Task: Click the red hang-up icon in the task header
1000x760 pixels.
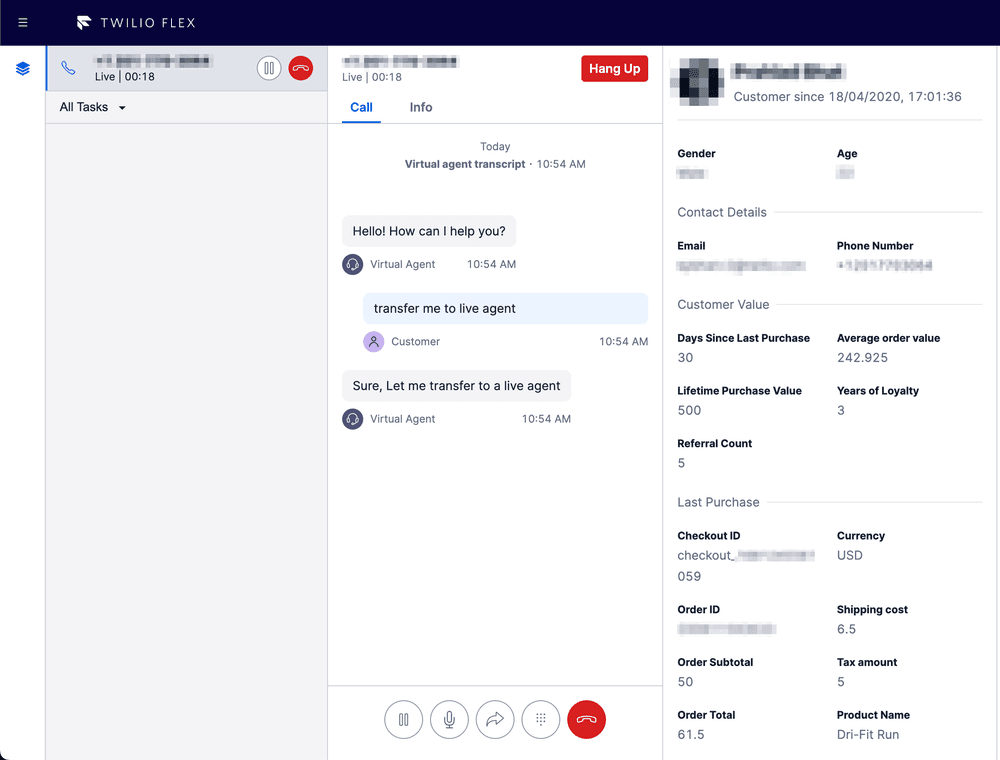Action: coord(301,68)
